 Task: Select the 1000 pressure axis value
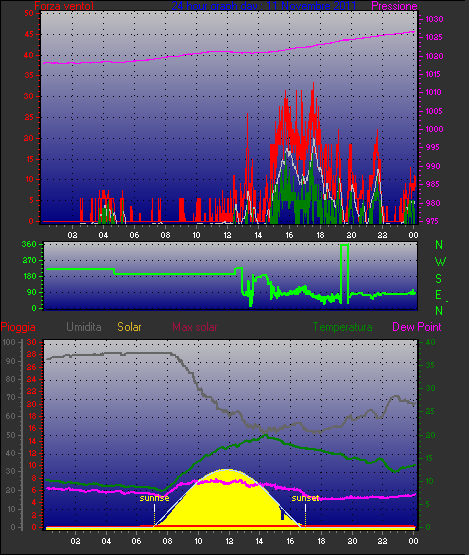click(x=434, y=129)
